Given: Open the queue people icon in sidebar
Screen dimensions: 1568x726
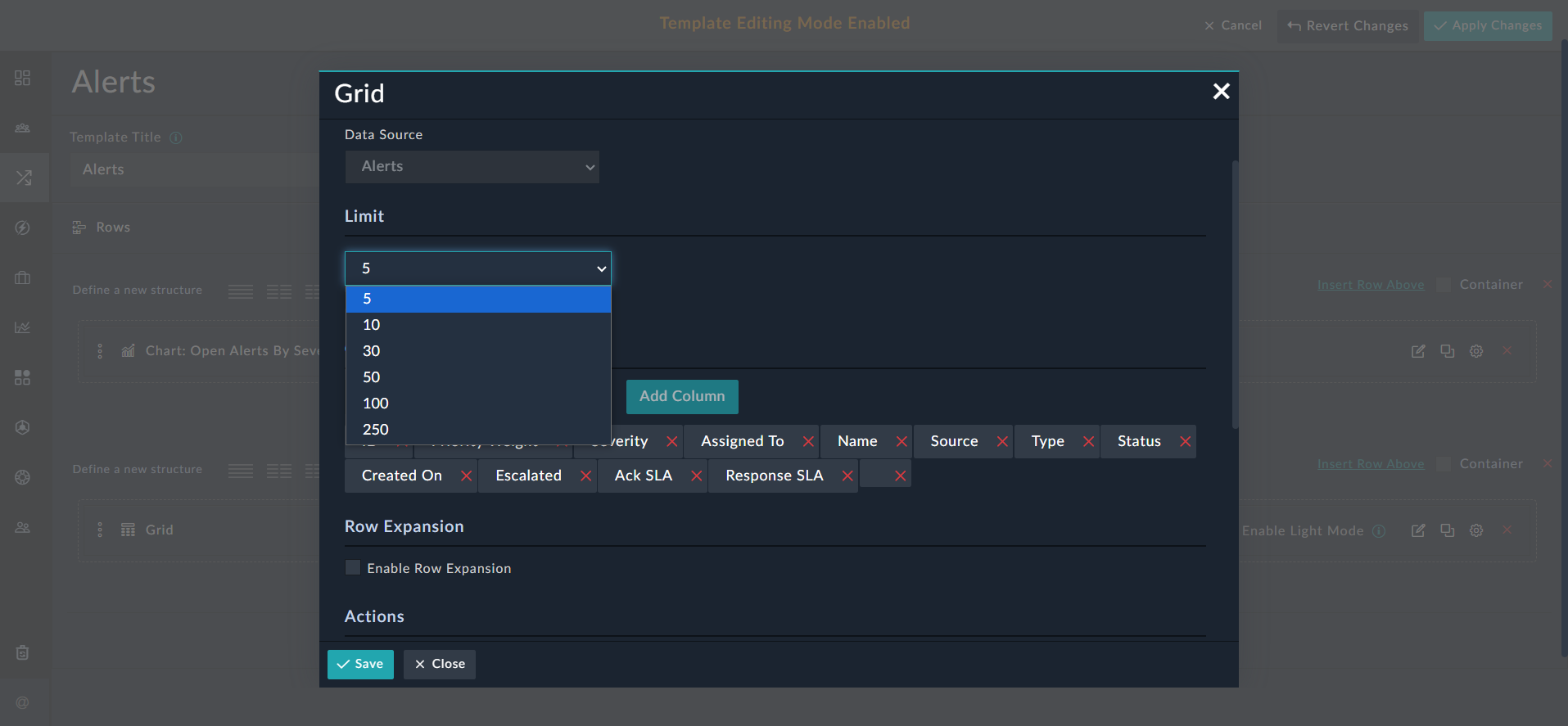Looking at the screenshot, I should click(23, 128).
